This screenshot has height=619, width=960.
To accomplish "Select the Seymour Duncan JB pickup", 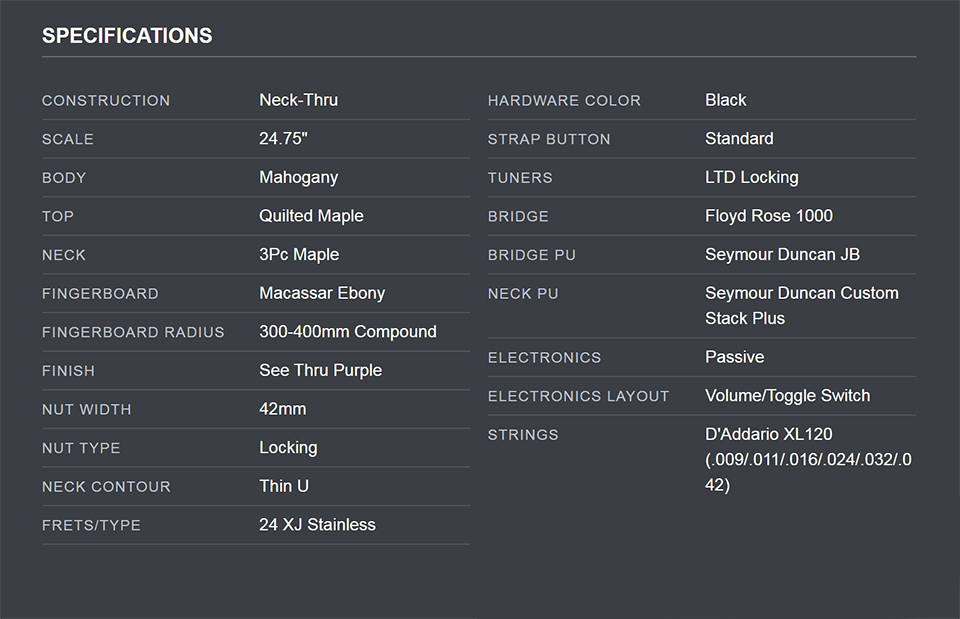I will 782,255.
